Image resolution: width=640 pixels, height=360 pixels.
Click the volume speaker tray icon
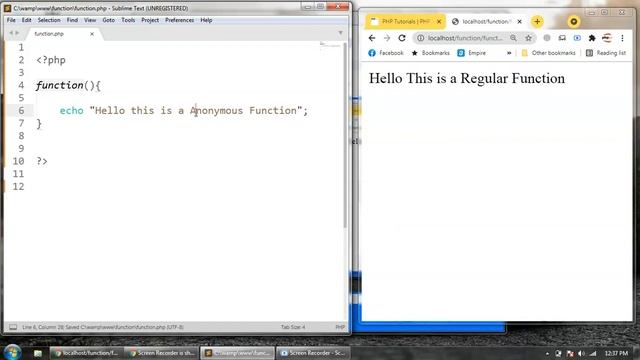pyautogui.click(x=581, y=353)
